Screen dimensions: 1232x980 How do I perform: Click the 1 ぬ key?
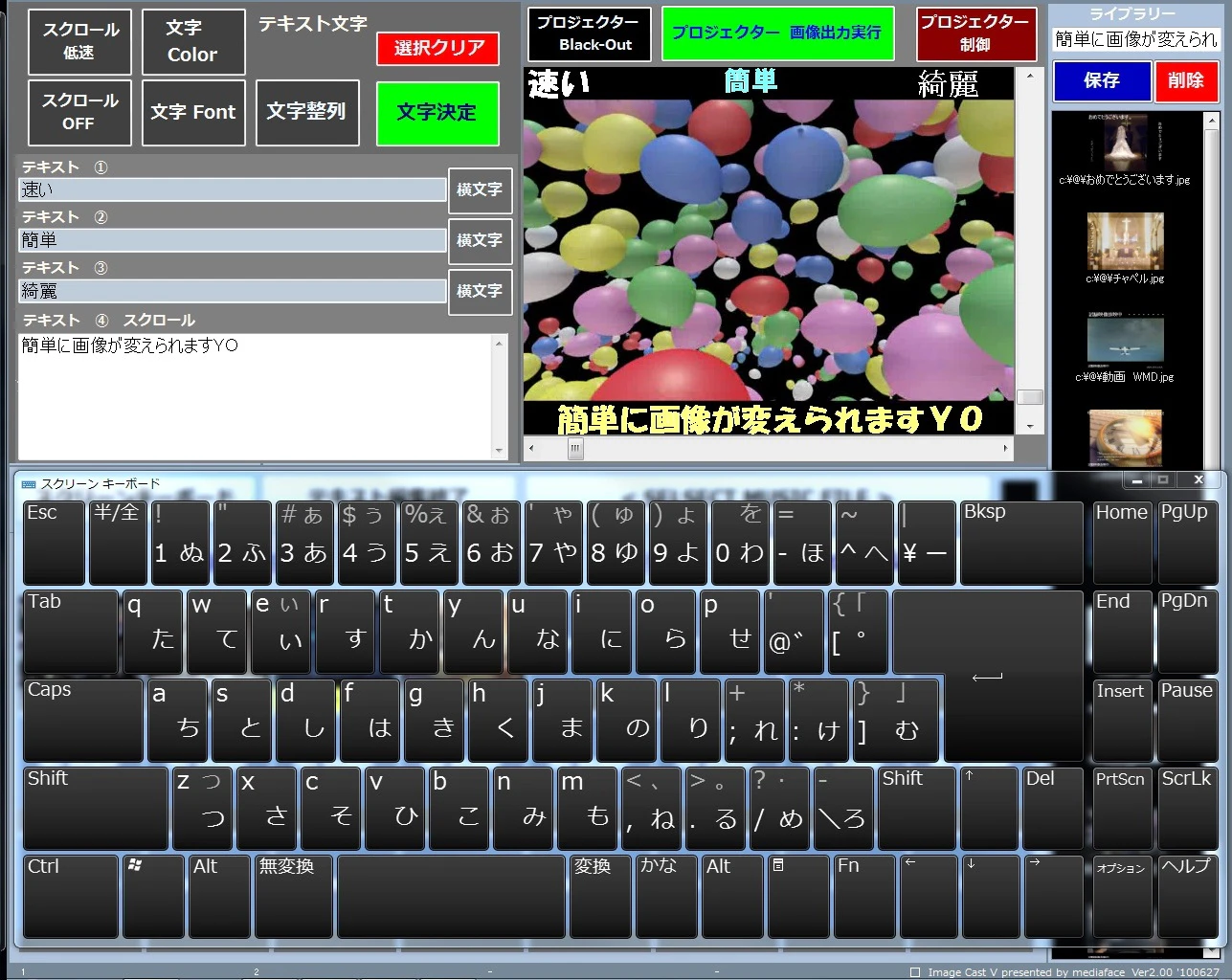point(179,542)
